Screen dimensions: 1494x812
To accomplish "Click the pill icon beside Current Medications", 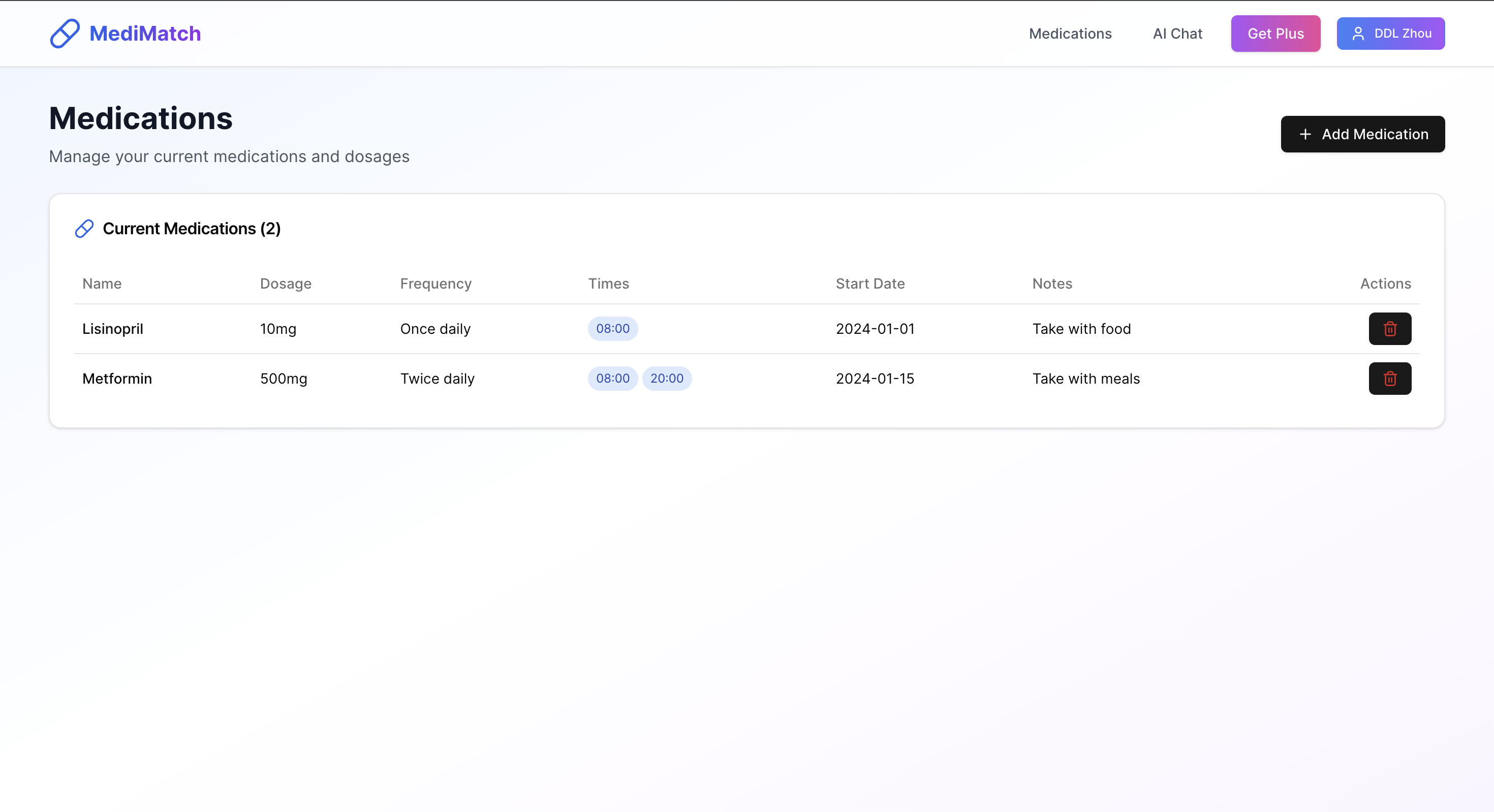I will 84,229.
